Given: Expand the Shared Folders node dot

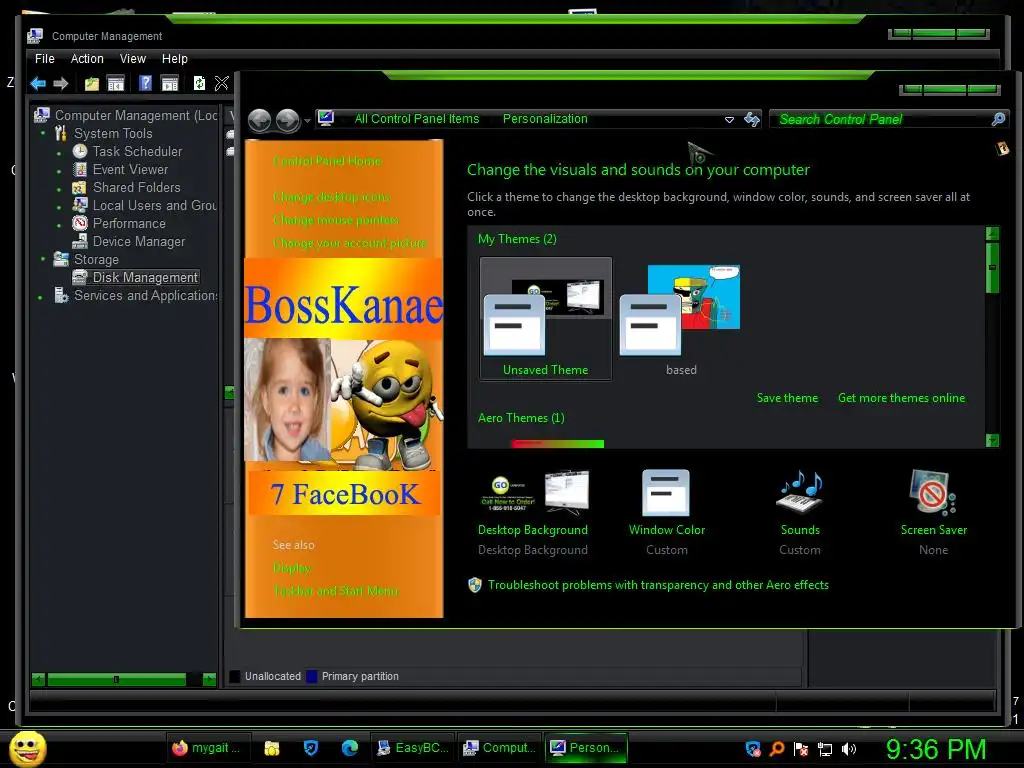Looking at the screenshot, I should [x=59, y=190].
